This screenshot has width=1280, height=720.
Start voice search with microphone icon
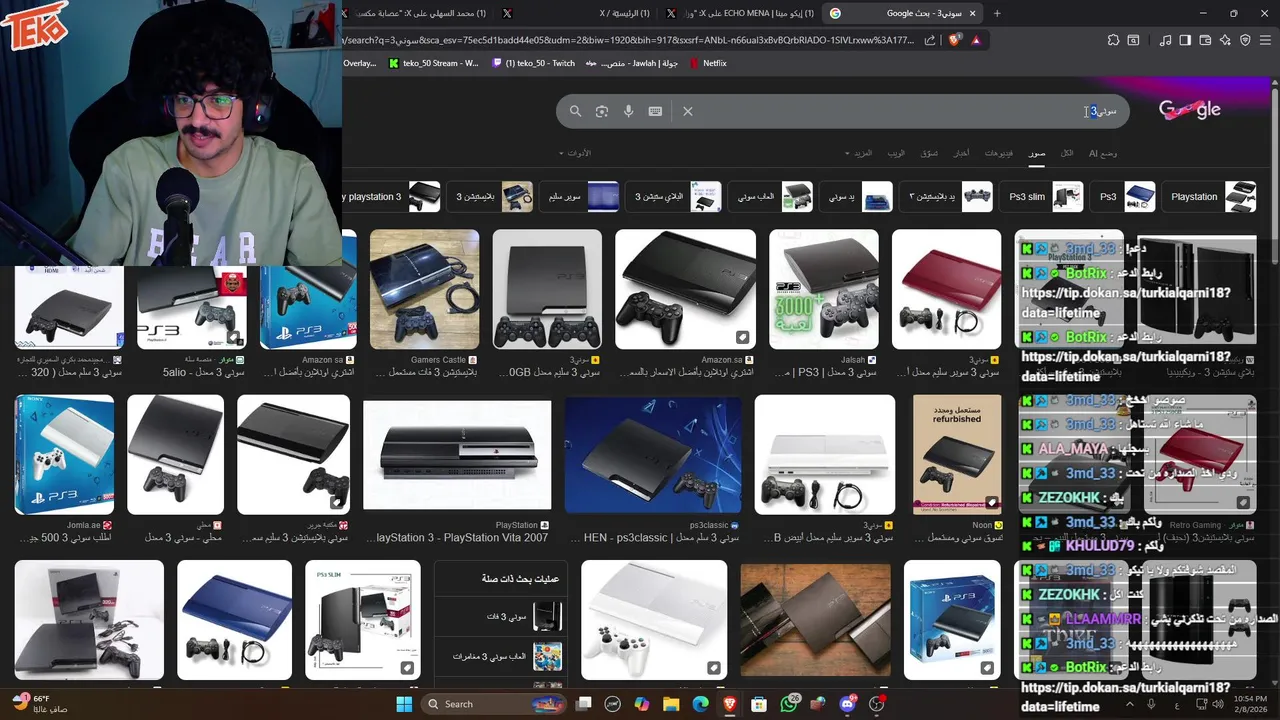click(x=628, y=111)
